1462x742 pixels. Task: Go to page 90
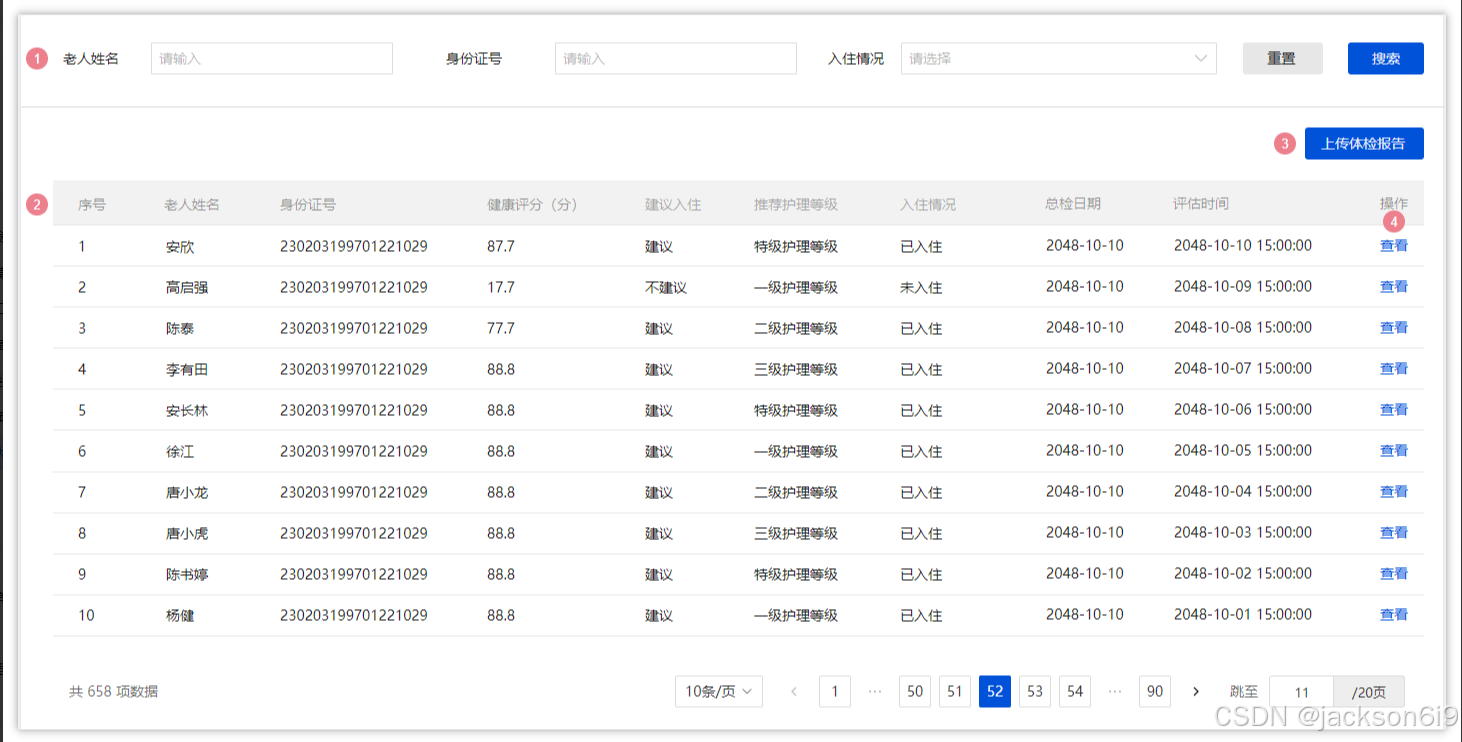coord(1155,691)
